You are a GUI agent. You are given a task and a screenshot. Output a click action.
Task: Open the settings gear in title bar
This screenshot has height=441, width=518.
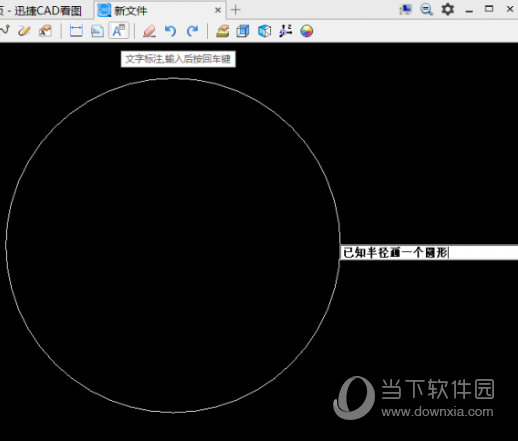[x=447, y=9]
